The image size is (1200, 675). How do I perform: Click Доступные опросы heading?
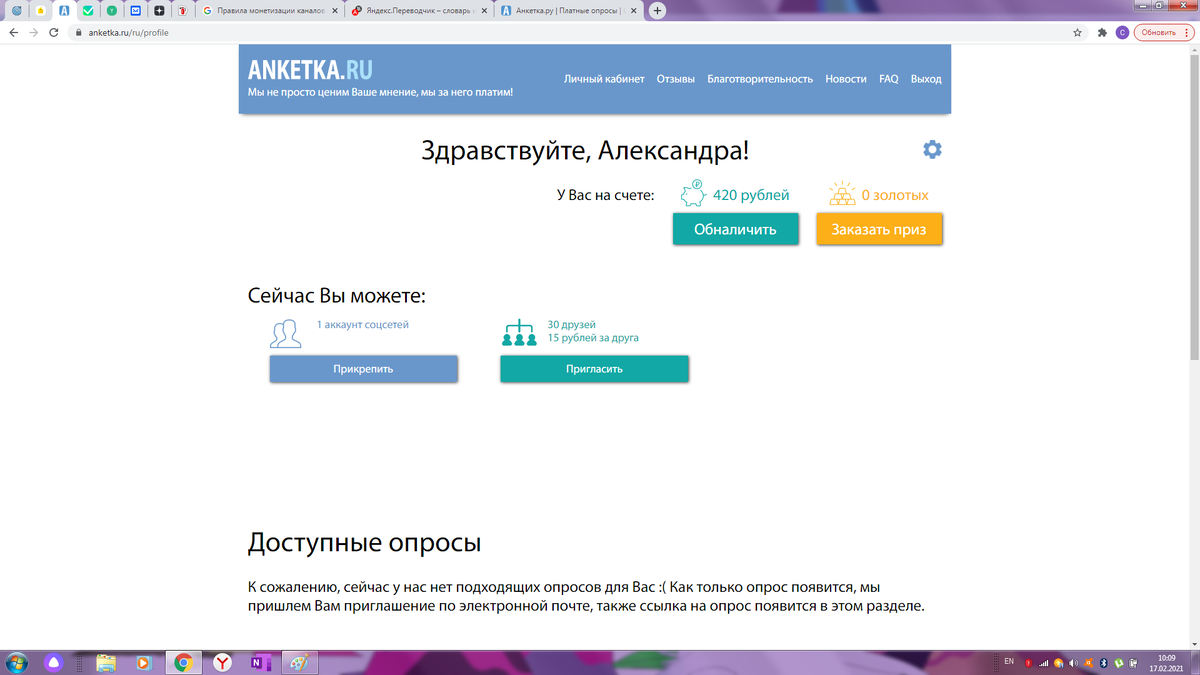click(364, 543)
